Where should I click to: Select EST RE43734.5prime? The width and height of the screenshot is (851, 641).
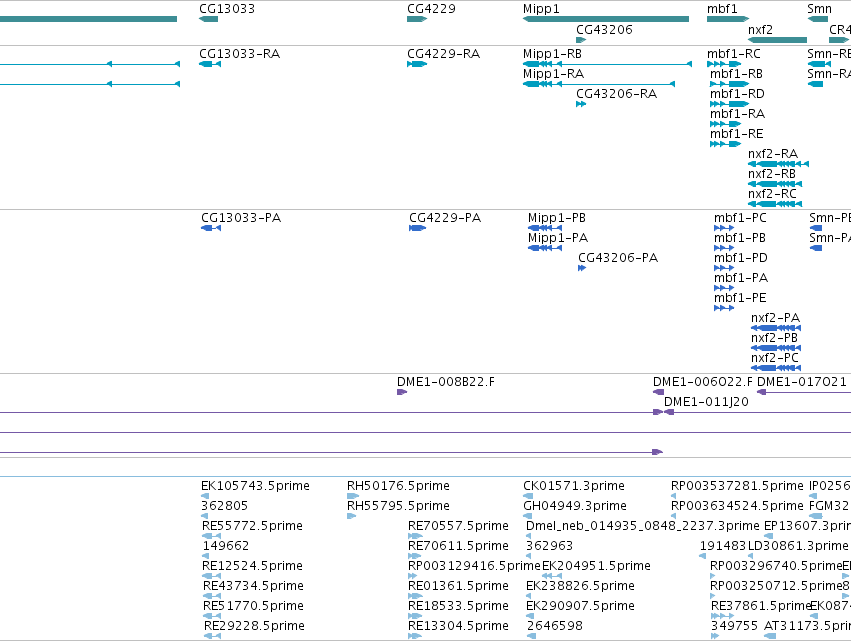pos(253,586)
